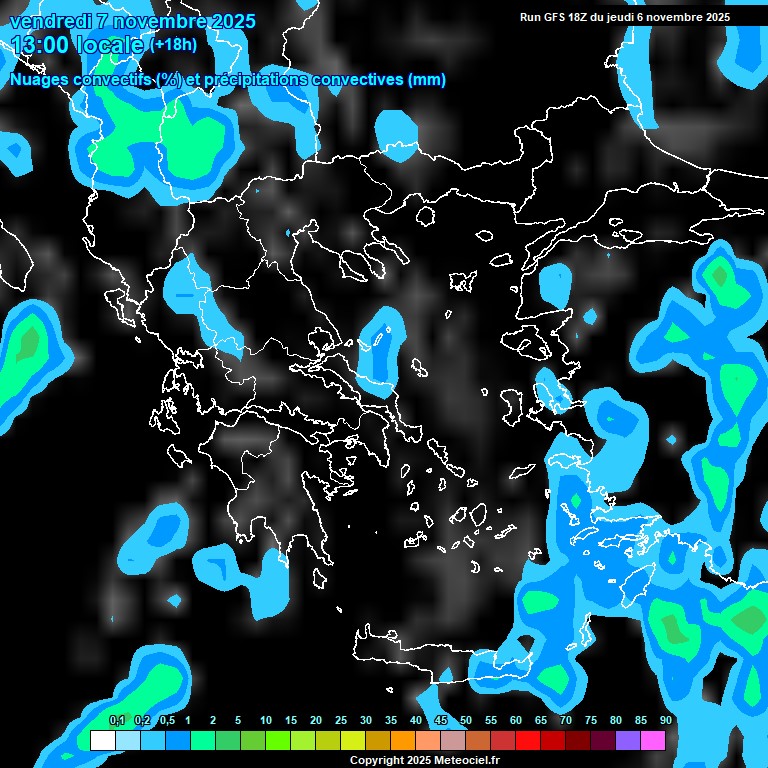Select the turquoise-green swatch between 1 and 2
The width and height of the screenshot is (768, 768).
tap(203, 740)
